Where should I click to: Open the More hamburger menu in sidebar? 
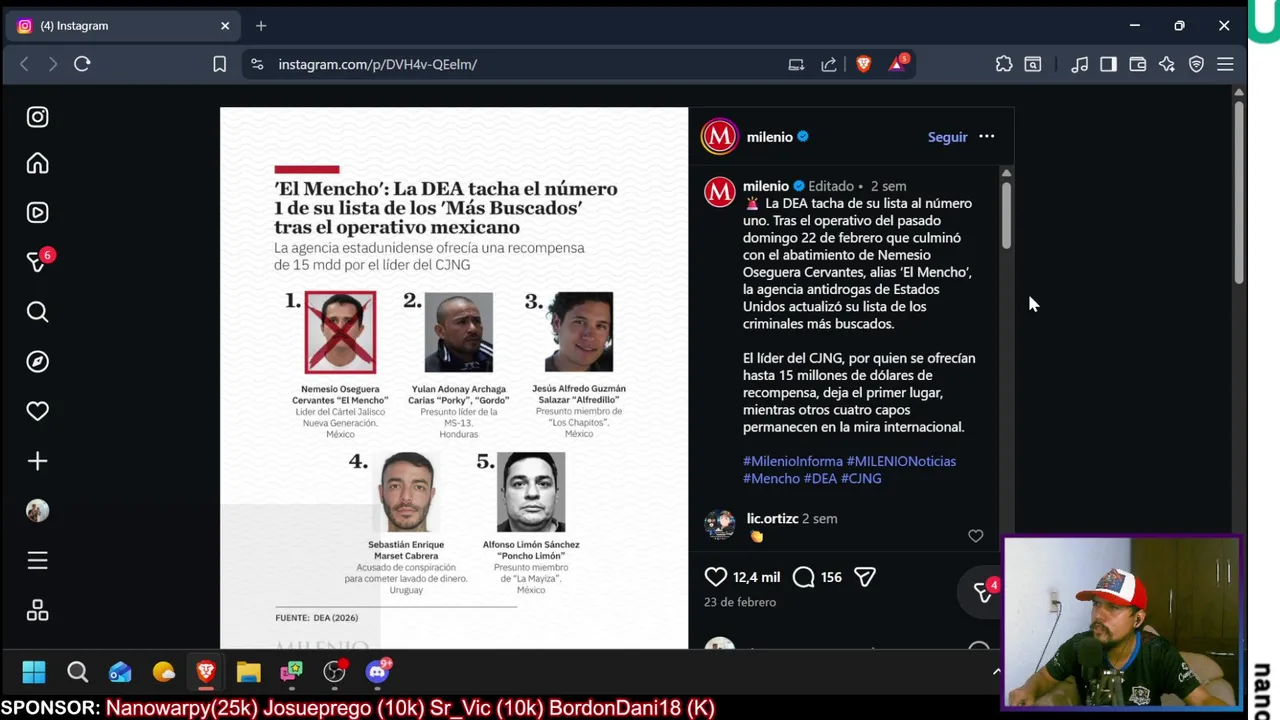(37, 560)
